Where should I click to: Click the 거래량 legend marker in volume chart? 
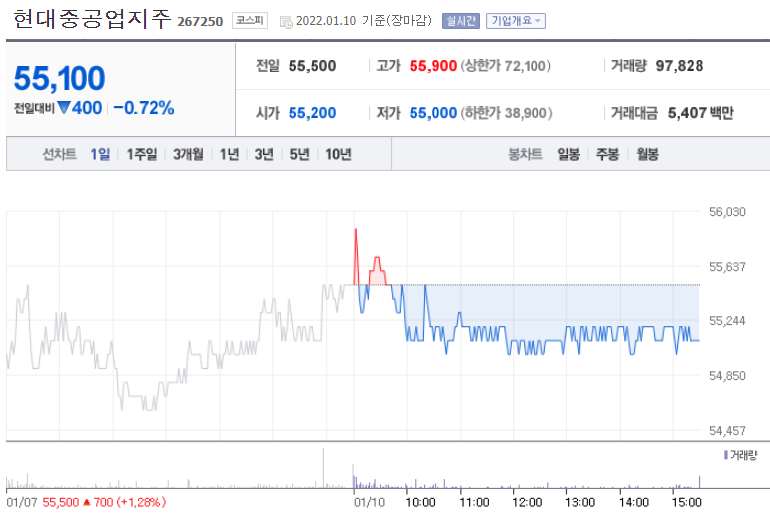725,455
